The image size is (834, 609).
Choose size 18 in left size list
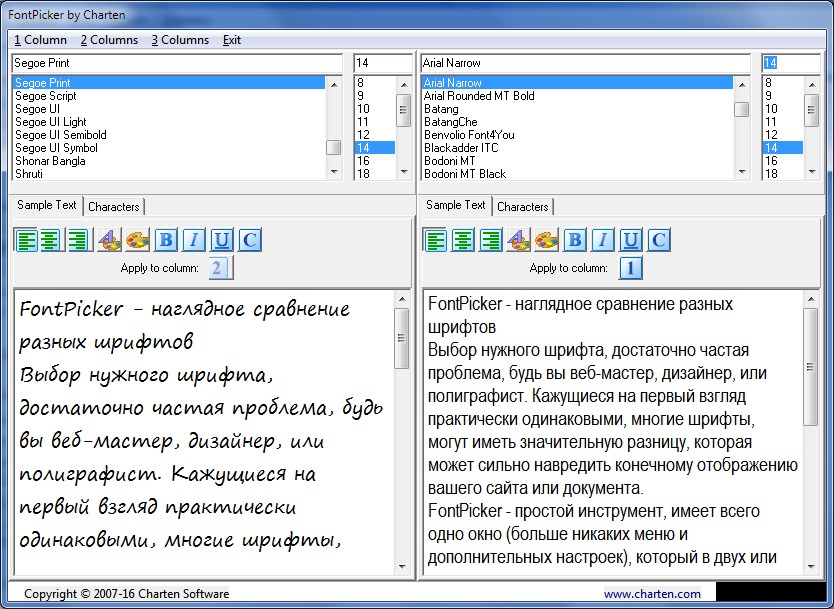click(375, 174)
